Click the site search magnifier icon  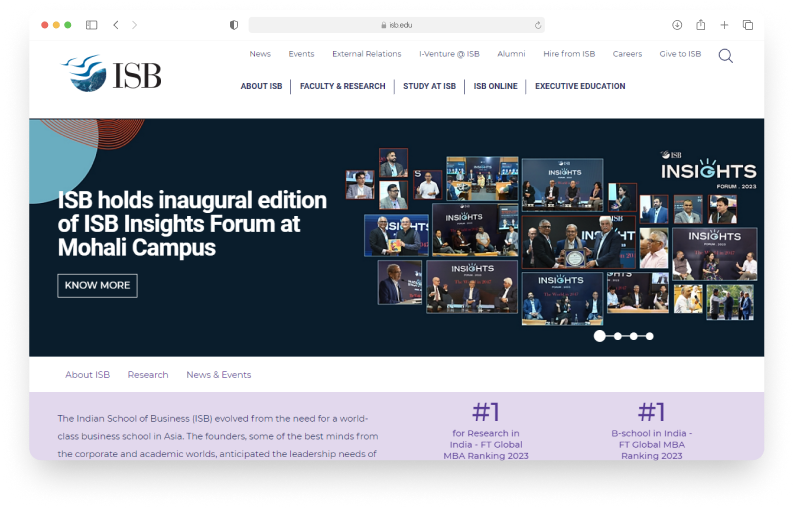726,56
